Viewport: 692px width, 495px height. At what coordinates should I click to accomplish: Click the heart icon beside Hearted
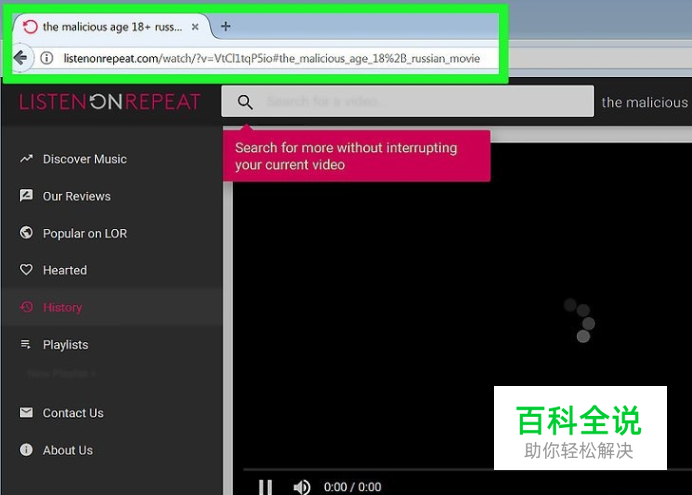(26, 270)
